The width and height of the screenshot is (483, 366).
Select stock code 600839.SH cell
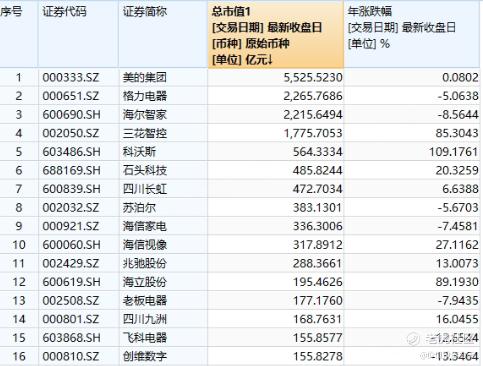[78, 189]
